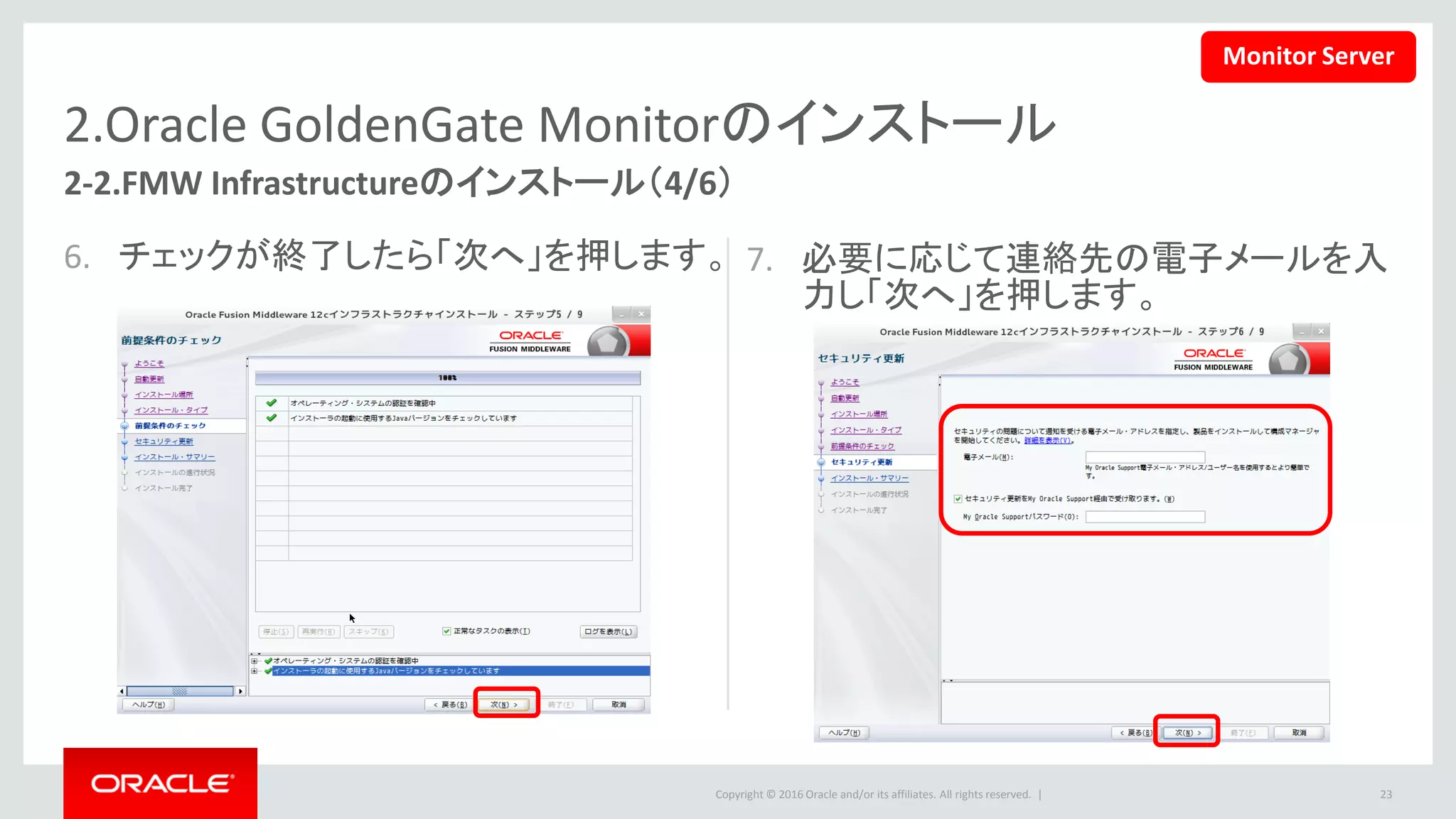Select 前提条件のチェック in step 5 sidebar
The image size is (1456, 819).
point(170,426)
